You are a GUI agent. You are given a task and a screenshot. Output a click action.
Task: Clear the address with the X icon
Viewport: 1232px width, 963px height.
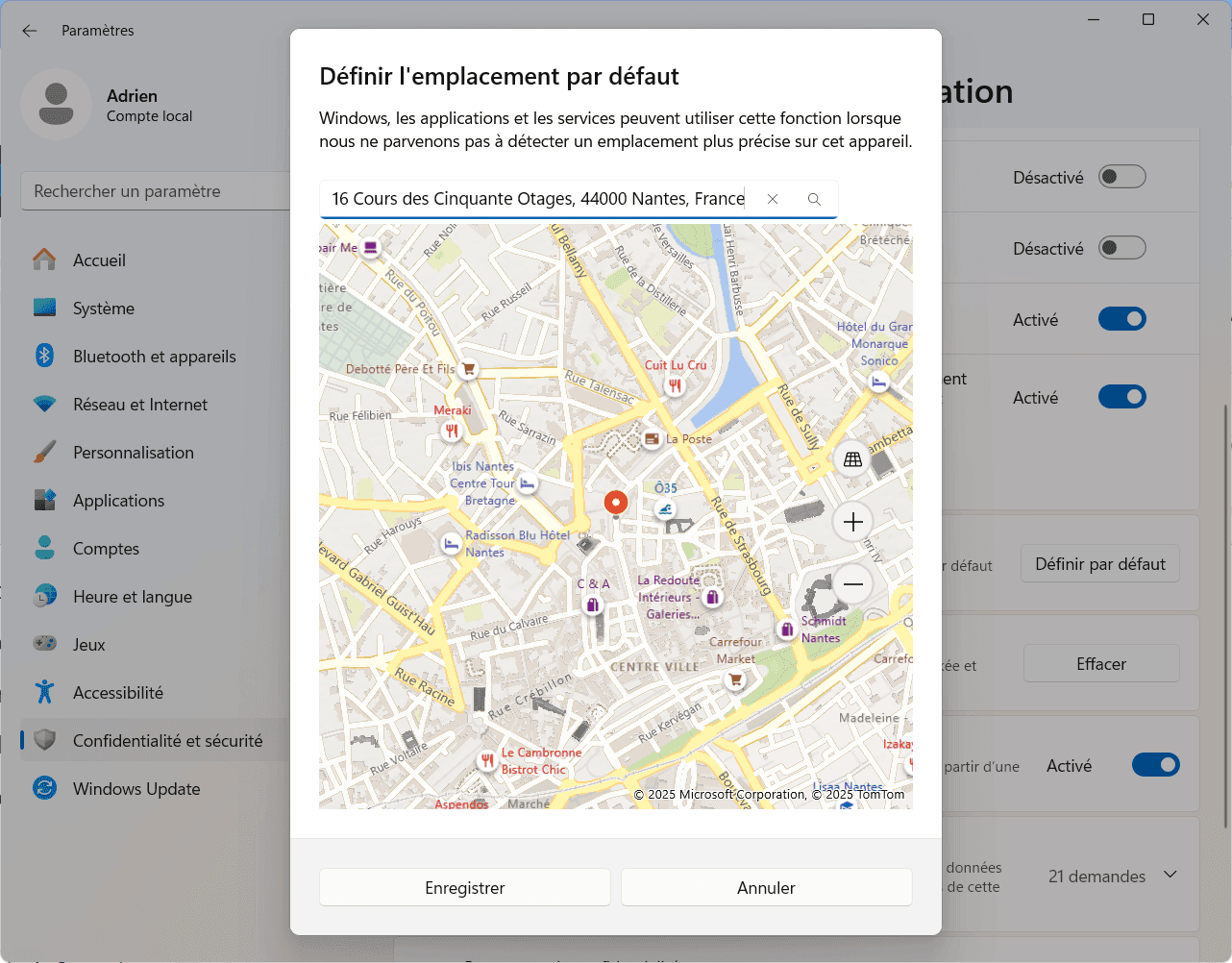[773, 199]
